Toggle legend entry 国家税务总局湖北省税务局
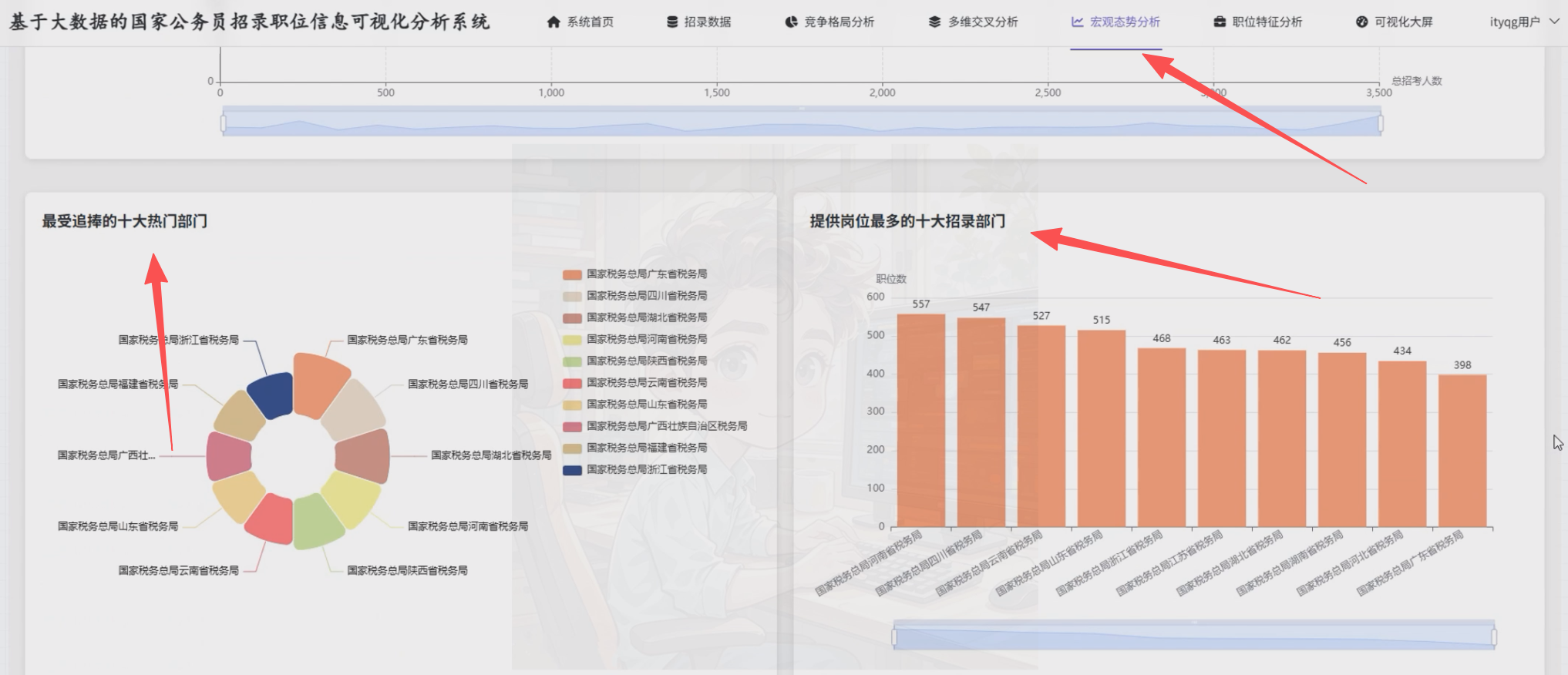 [635, 317]
